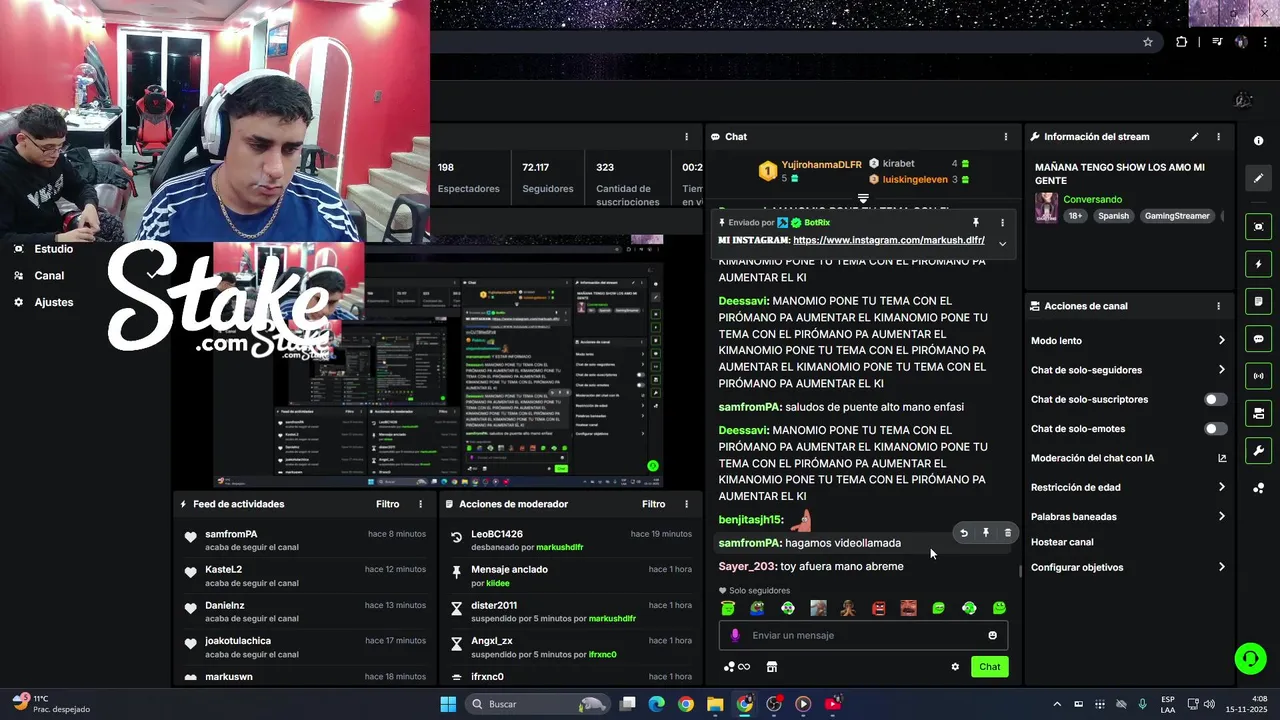This screenshot has height=720, width=1280.
Task: Click the green Chat send button
Action: pos(989,667)
